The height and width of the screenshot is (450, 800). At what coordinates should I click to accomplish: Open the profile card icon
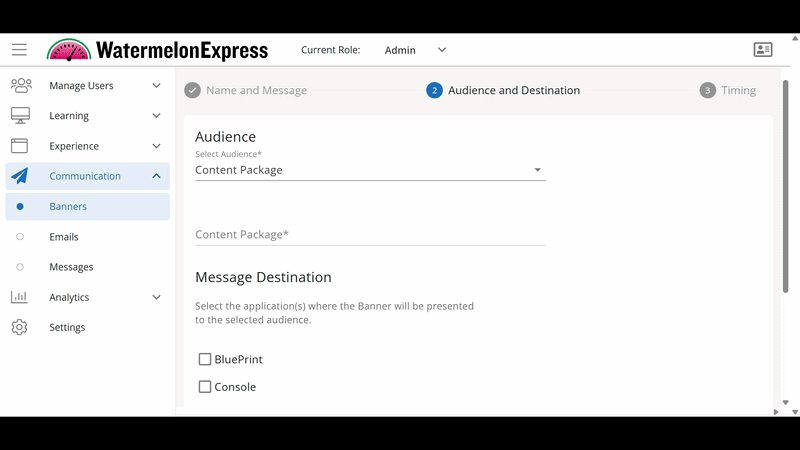(763, 50)
